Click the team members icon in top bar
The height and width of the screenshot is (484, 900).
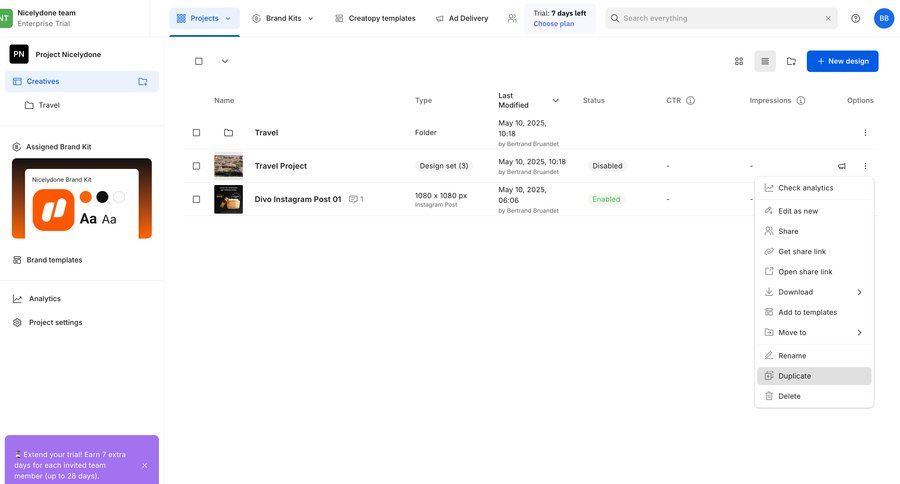512,18
